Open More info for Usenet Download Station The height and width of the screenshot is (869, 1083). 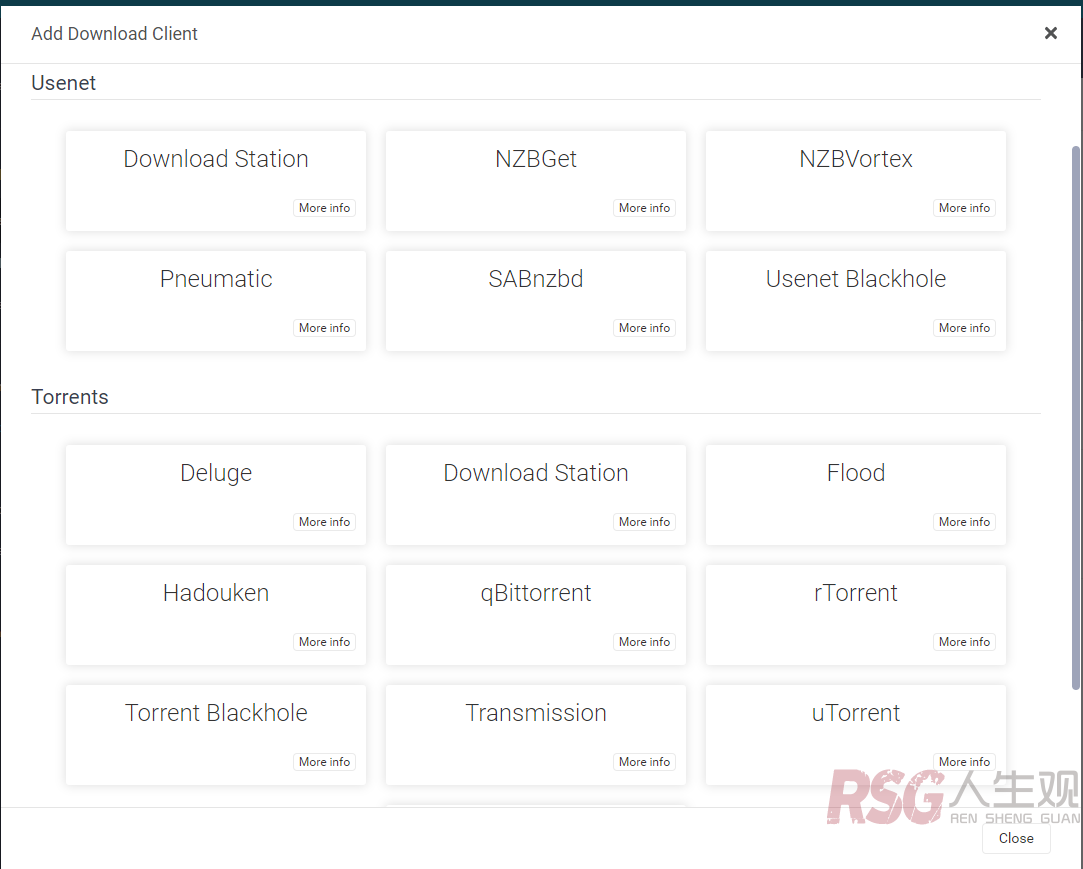324,208
